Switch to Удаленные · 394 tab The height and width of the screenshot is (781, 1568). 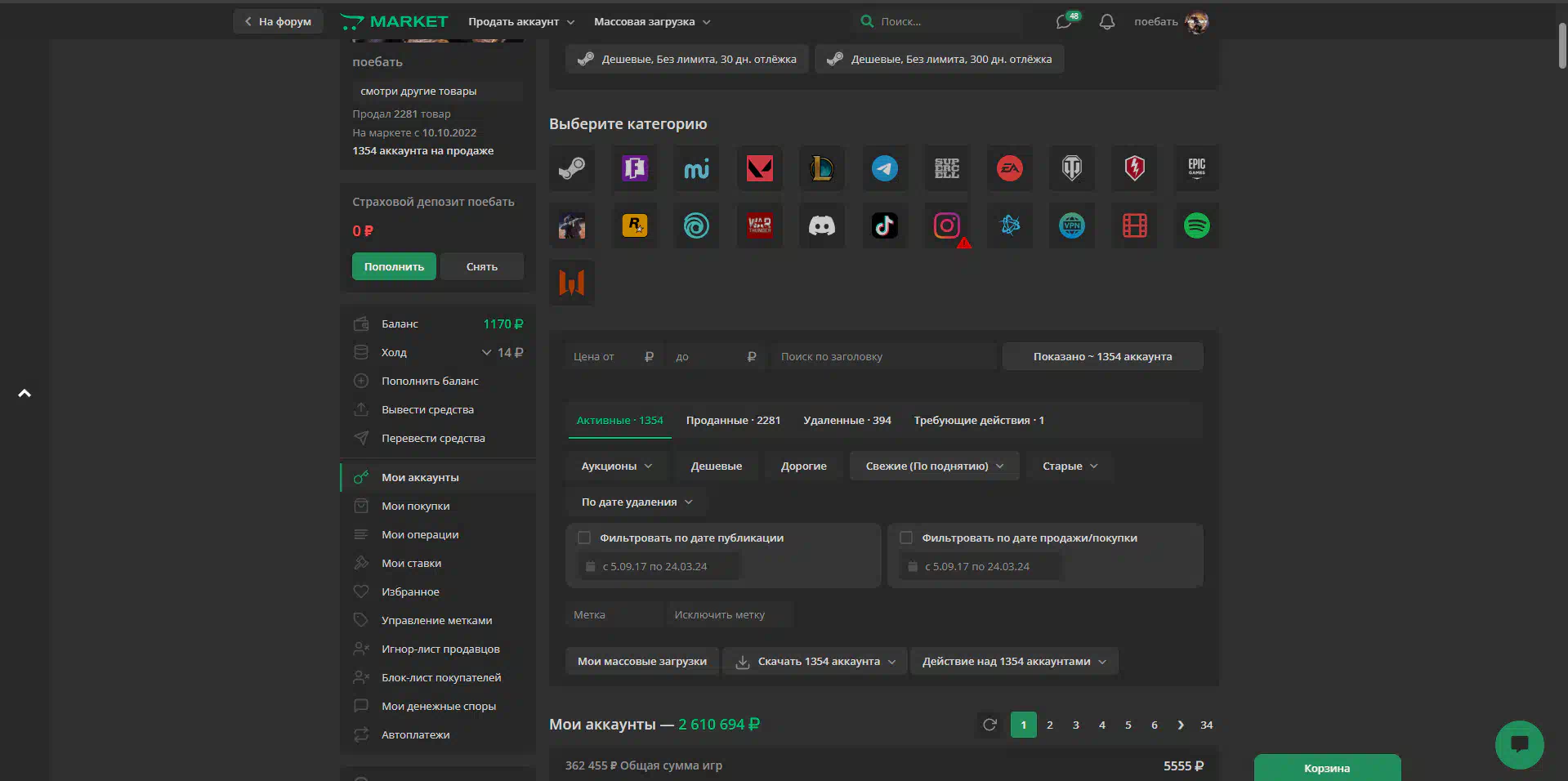coord(847,420)
